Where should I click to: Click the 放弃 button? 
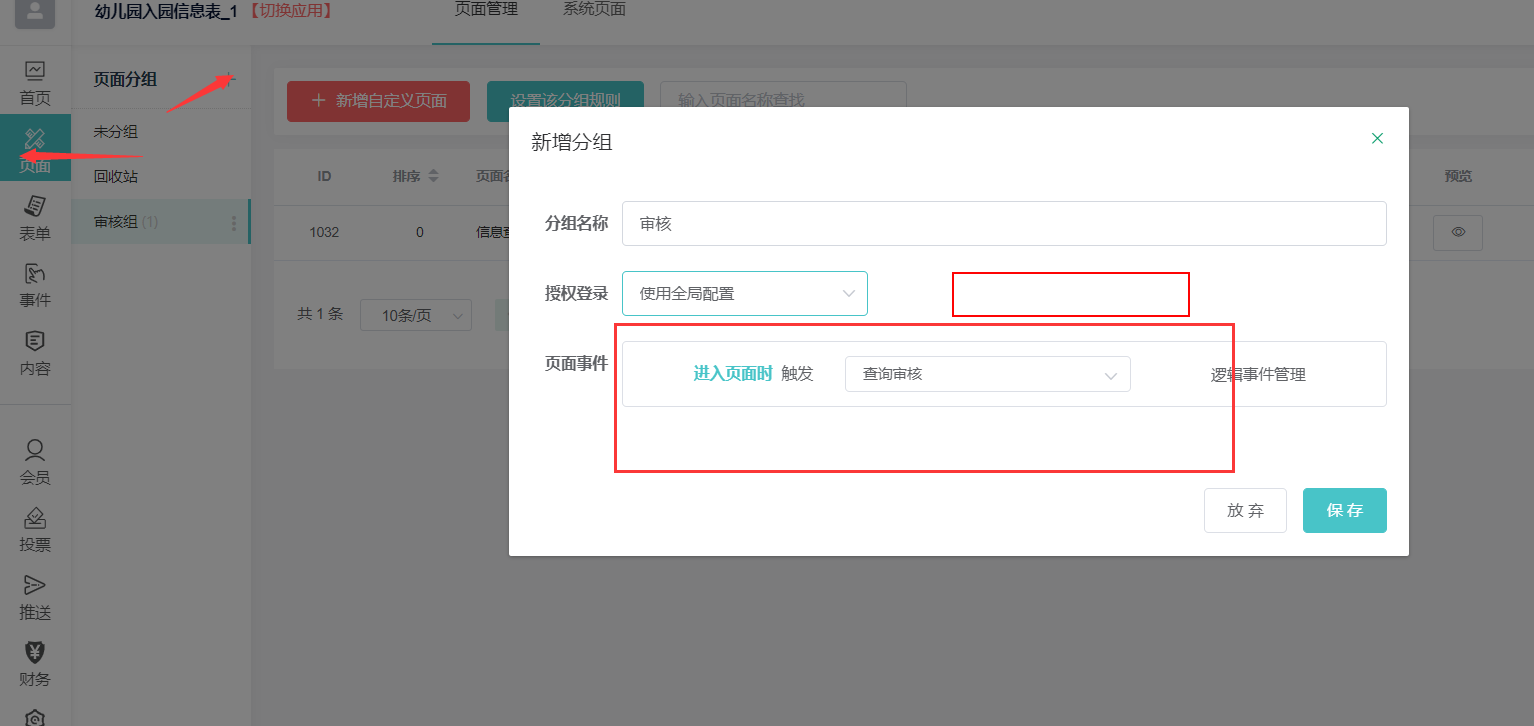[1245, 510]
